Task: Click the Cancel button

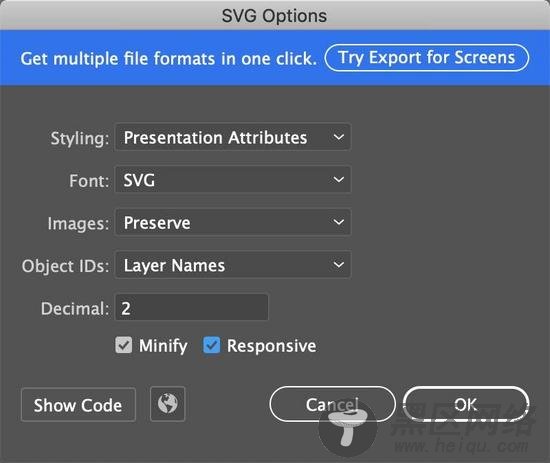Action: coord(332,404)
